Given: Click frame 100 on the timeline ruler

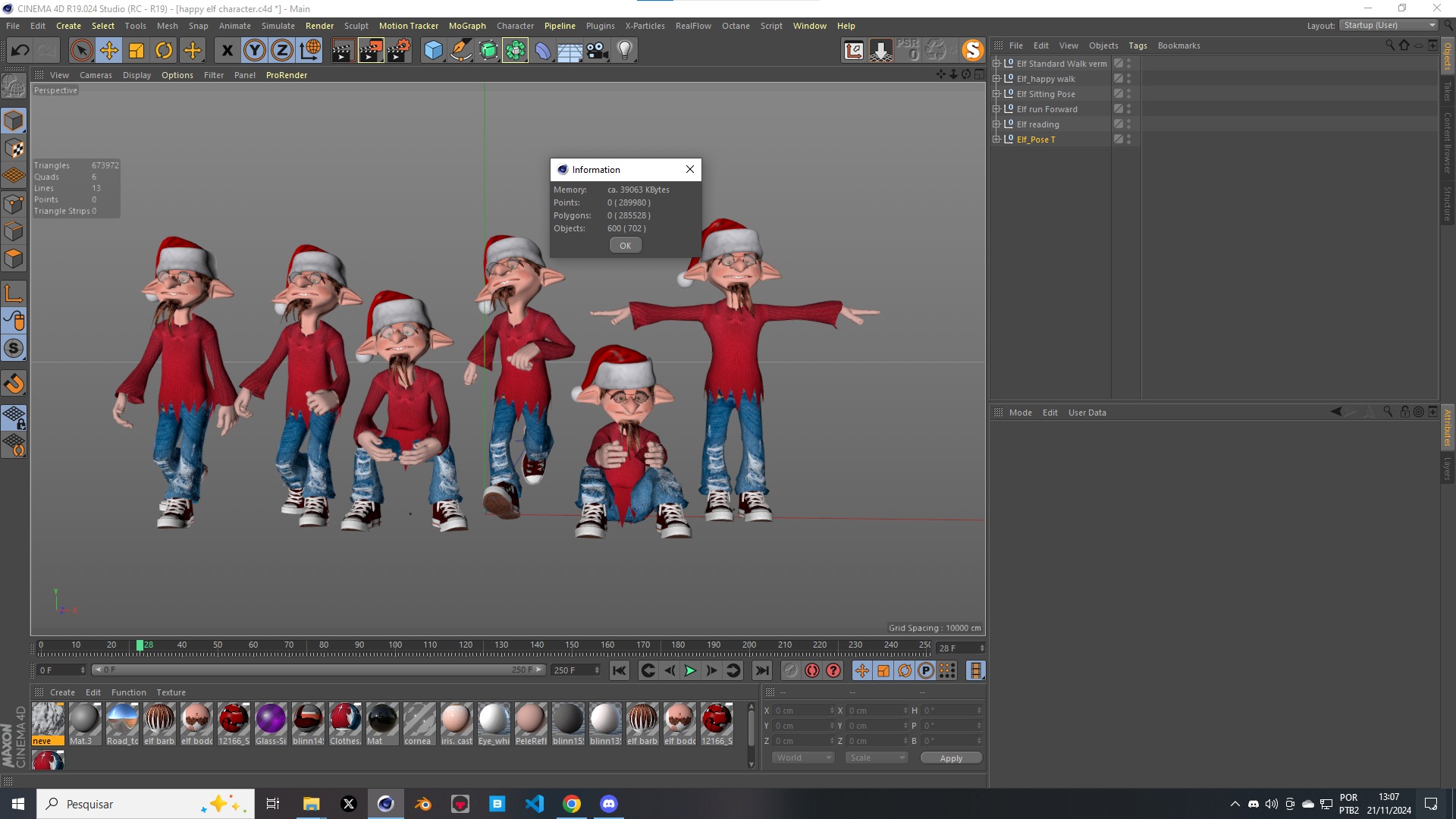Looking at the screenshot, I should 395,645.
